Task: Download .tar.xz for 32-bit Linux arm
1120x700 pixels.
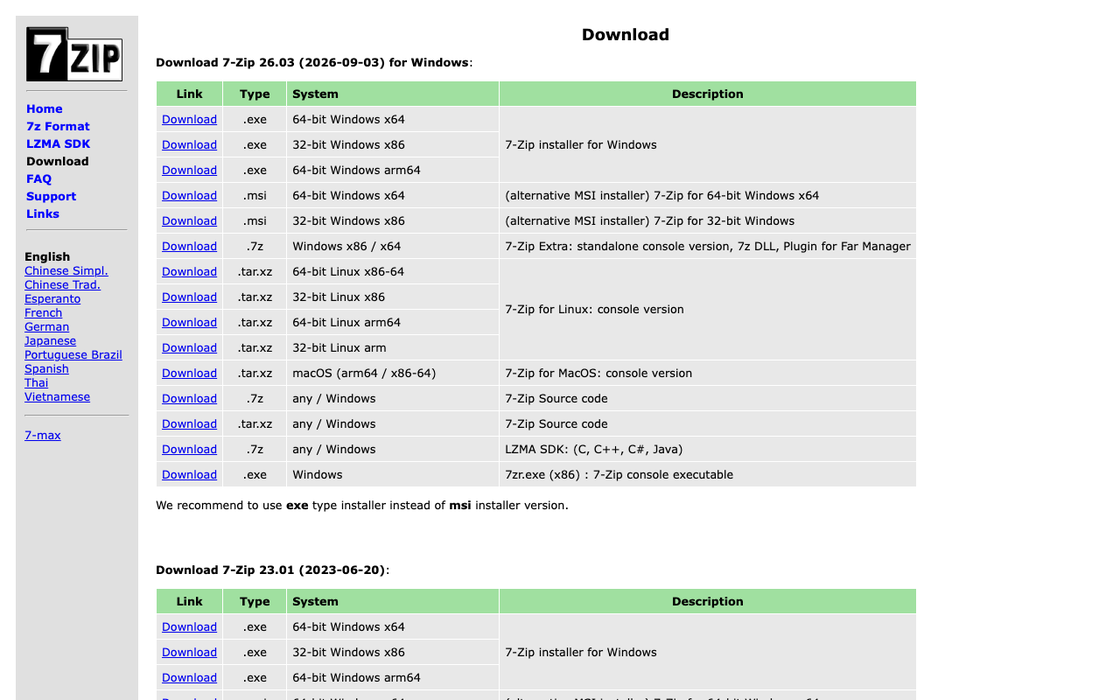Action: point(189,347)
